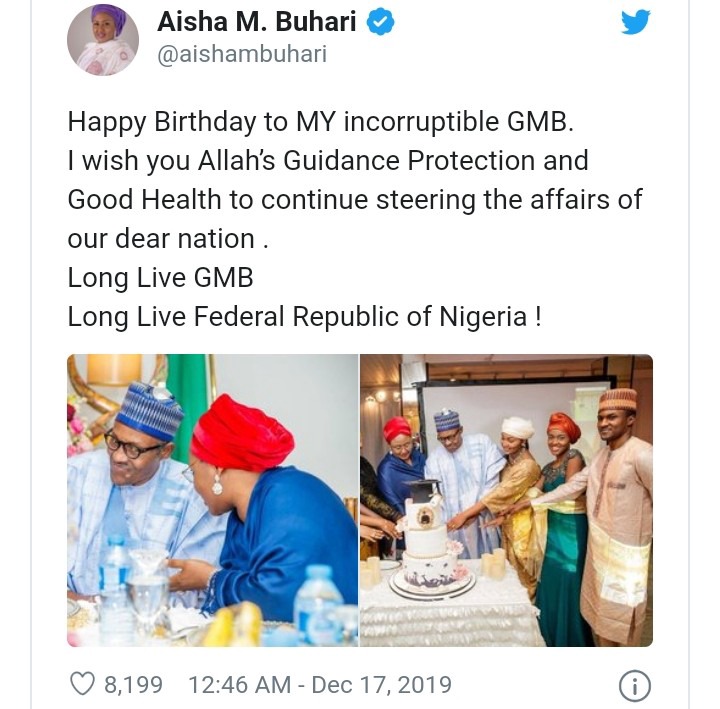The width and height of the screenshot is (720, 709).
Task: Click the "our dear nation" text line
Action: pyautogui.click(x=167, y=239)
